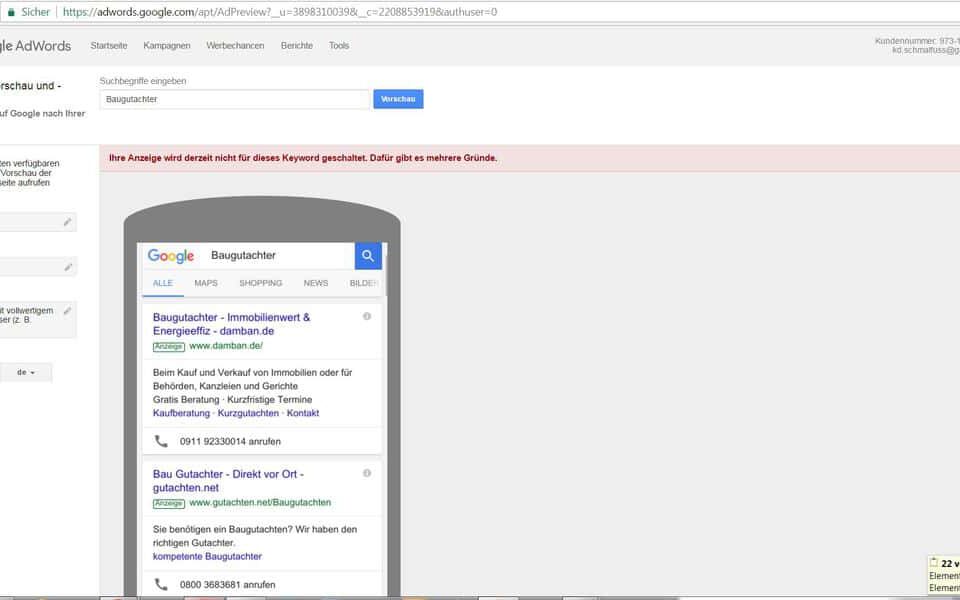
Task: Open the Kaufberatung sitelink
Action: tap(181, 413)
